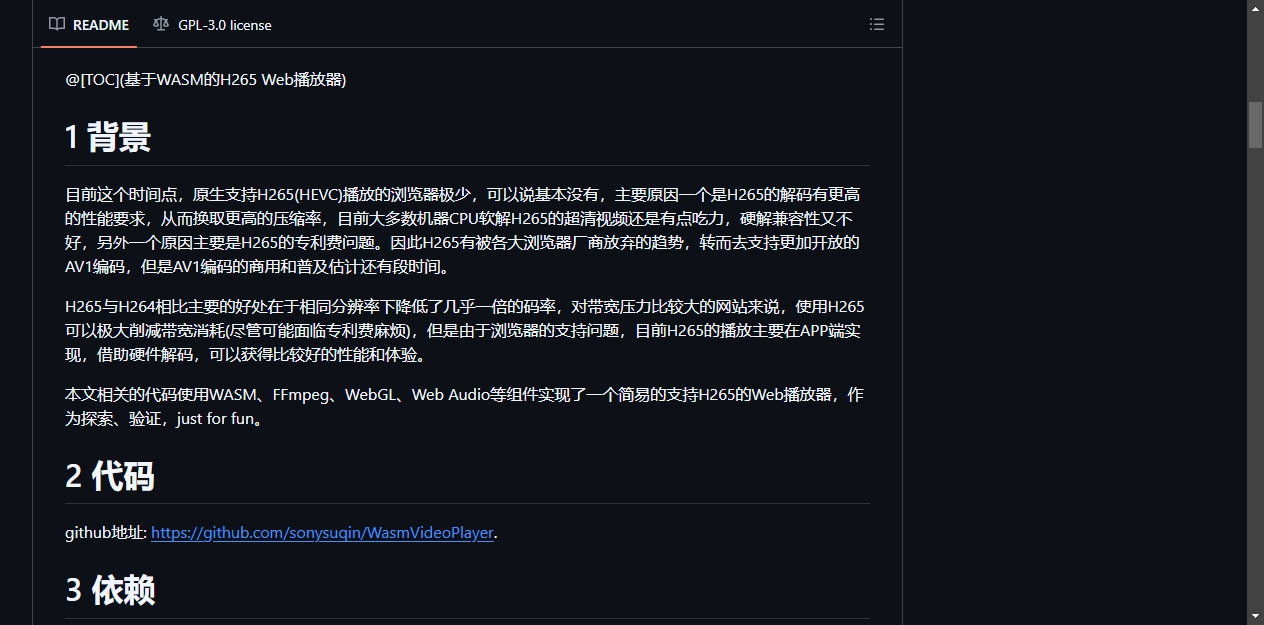Click the '@[TOC](基于WASM的H265 Web播放器)' line
This screenshot has height=625, width=1264.
pos(206,80)
